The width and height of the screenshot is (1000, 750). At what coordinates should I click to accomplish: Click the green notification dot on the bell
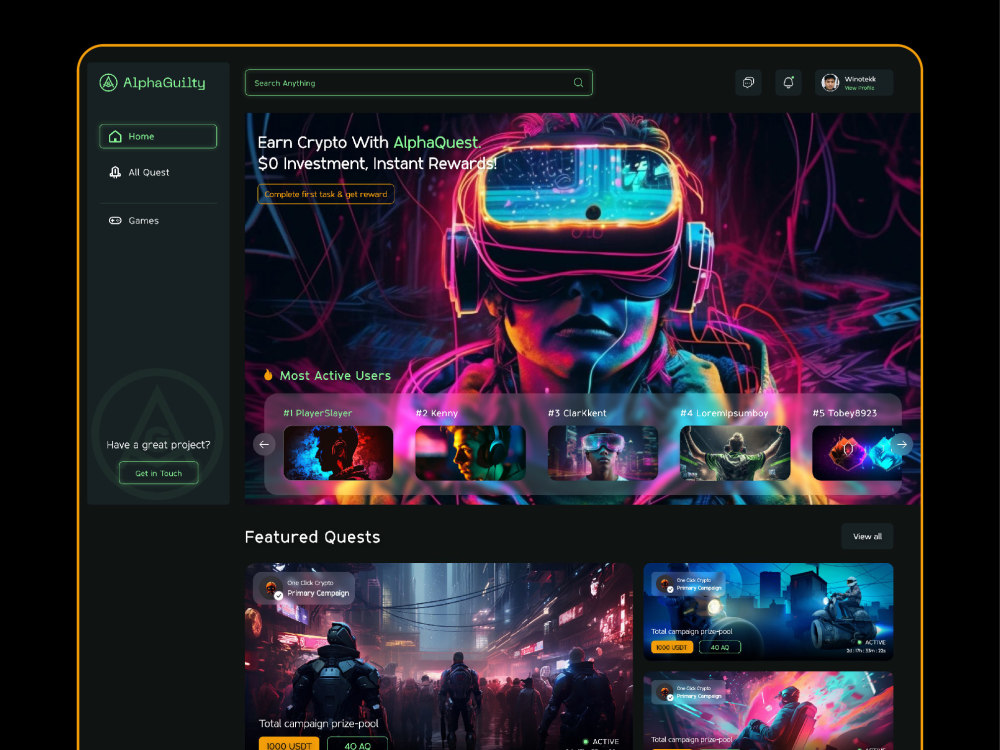tap(793, 75)
